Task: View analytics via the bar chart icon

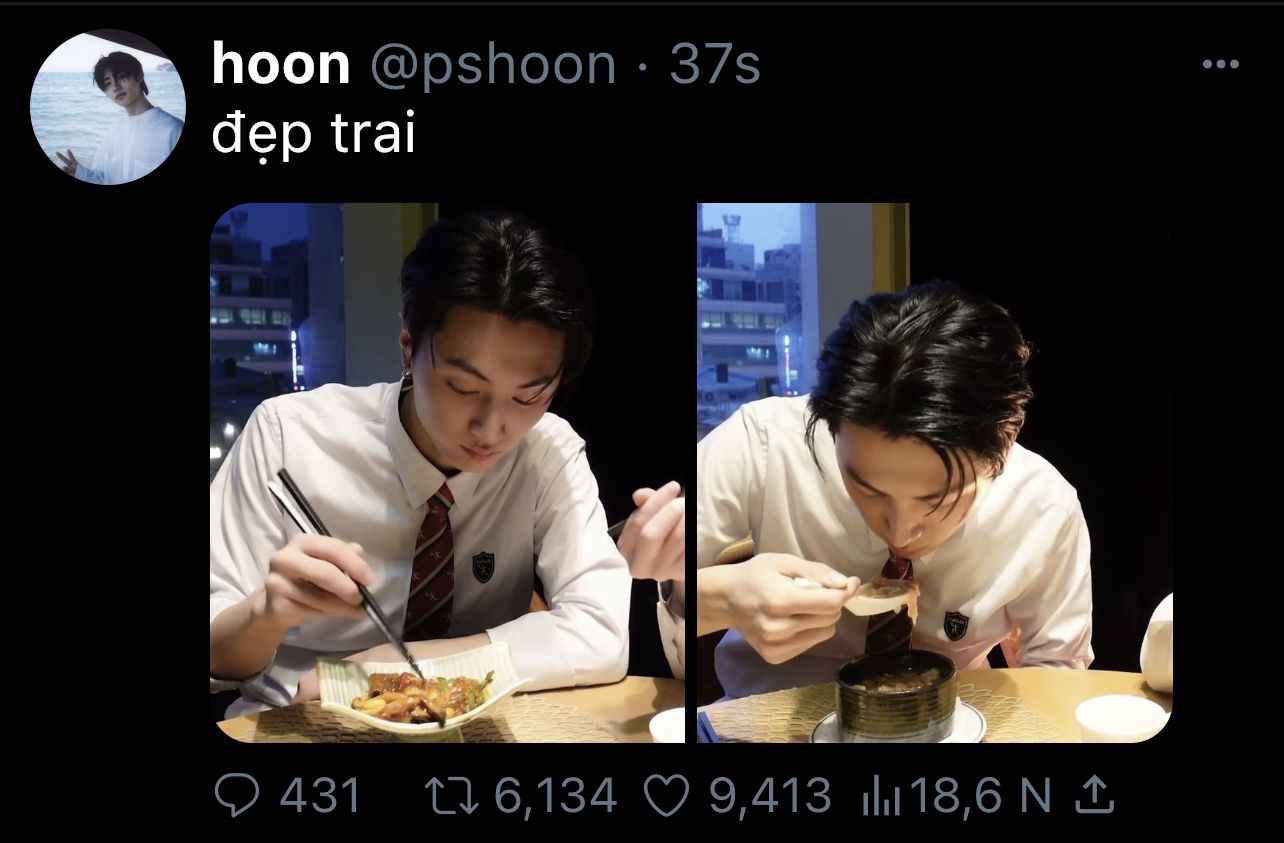Action: tap(881, 797)
